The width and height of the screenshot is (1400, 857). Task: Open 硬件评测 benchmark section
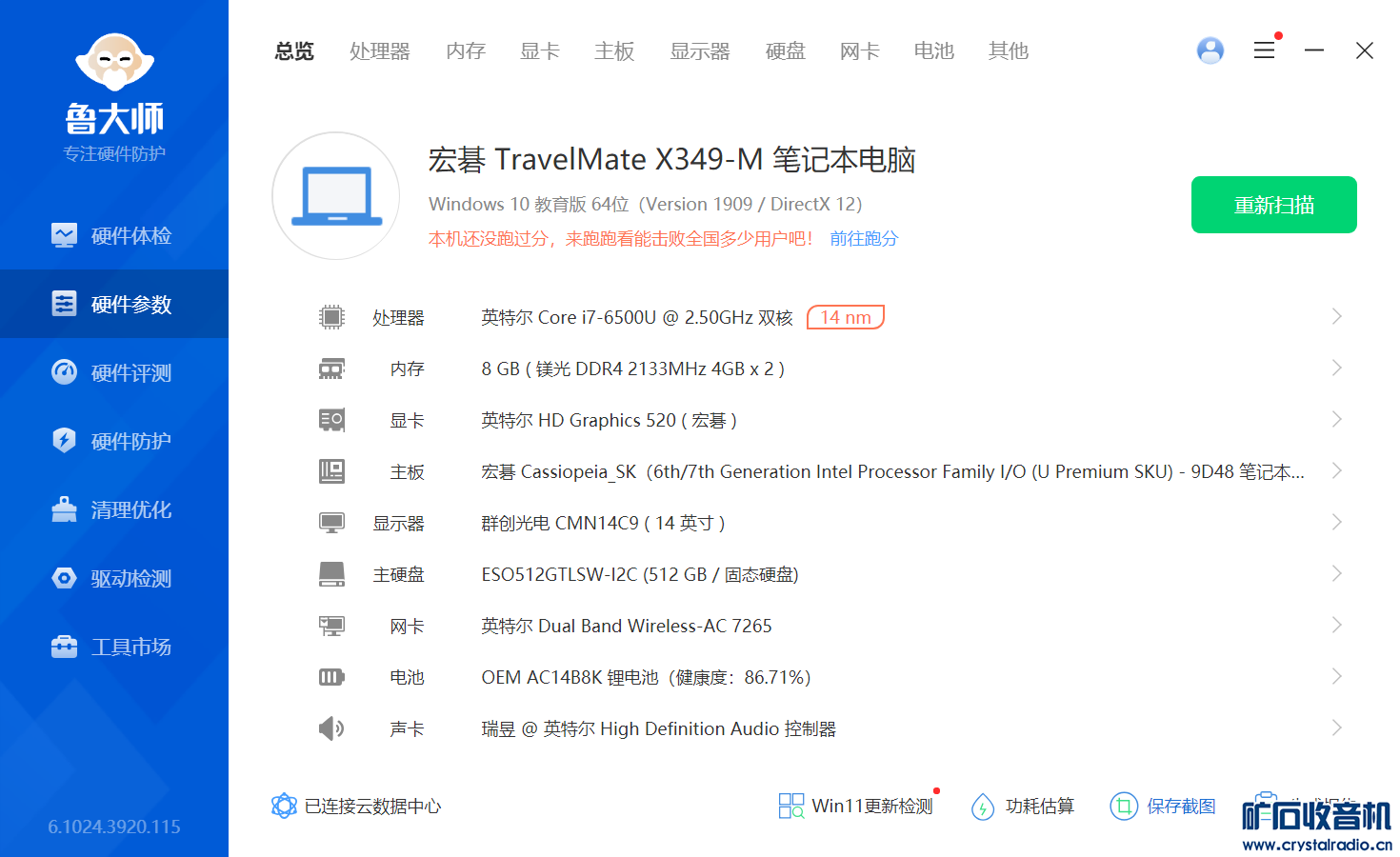pyautogui.click(x=114, y=372)
